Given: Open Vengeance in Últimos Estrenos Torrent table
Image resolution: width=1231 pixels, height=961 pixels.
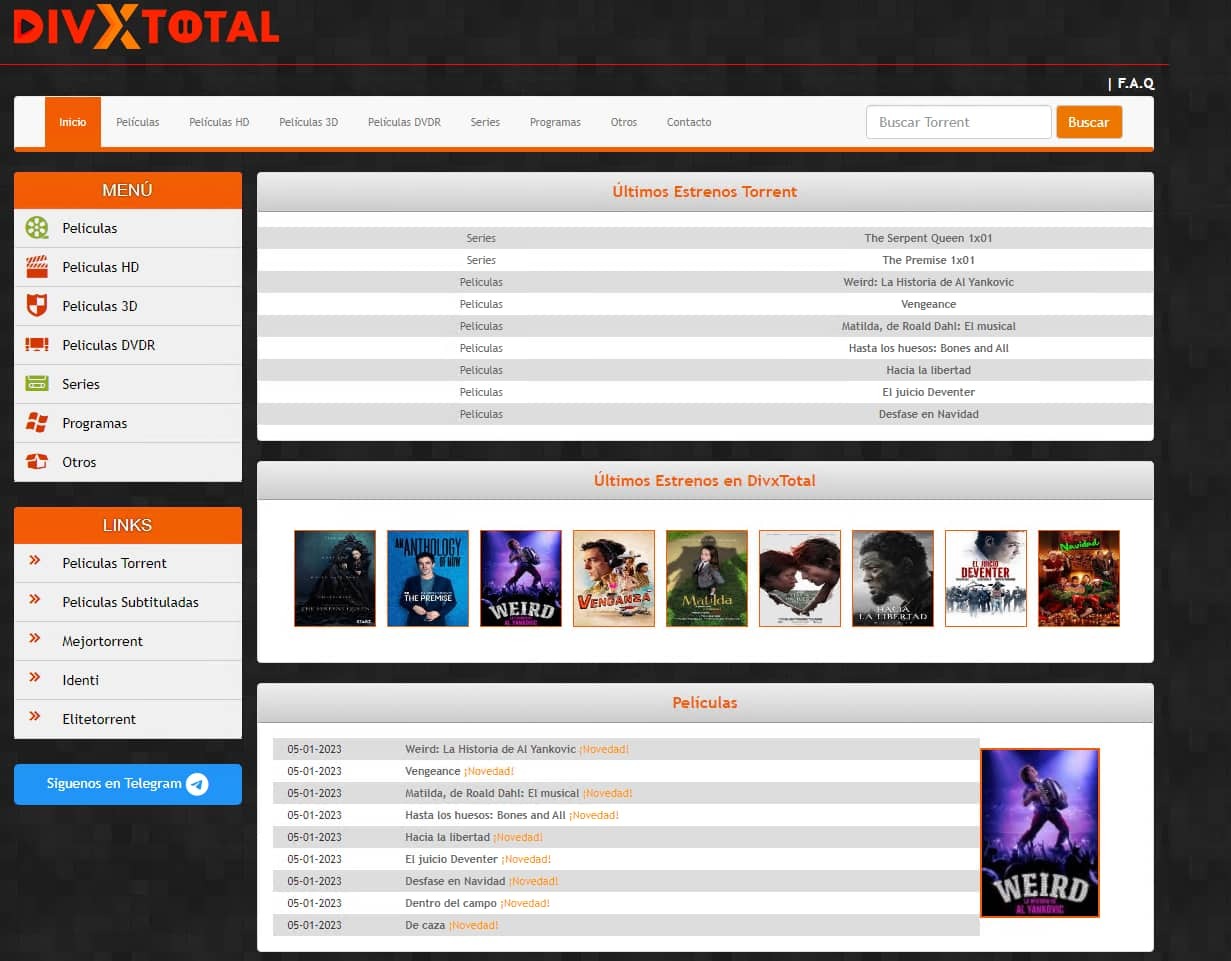Looking at the screenshot, I should 928,304.
